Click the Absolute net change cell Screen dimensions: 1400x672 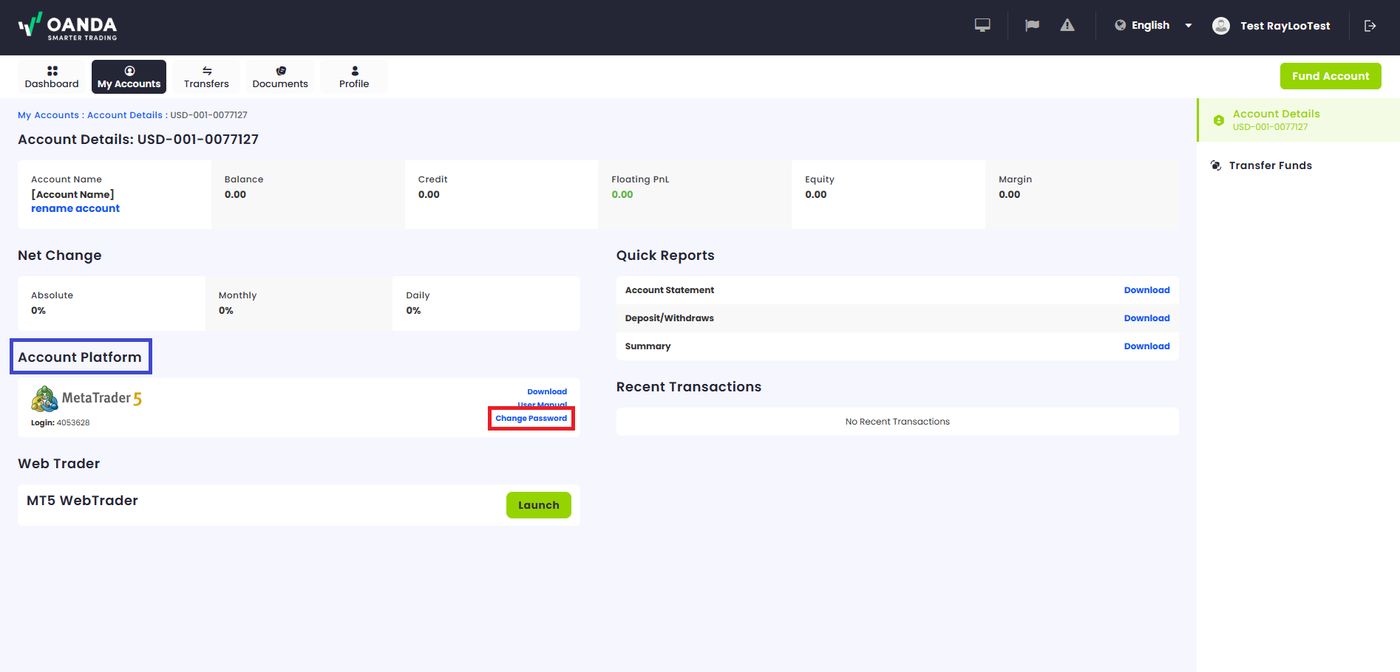(111, 303)
